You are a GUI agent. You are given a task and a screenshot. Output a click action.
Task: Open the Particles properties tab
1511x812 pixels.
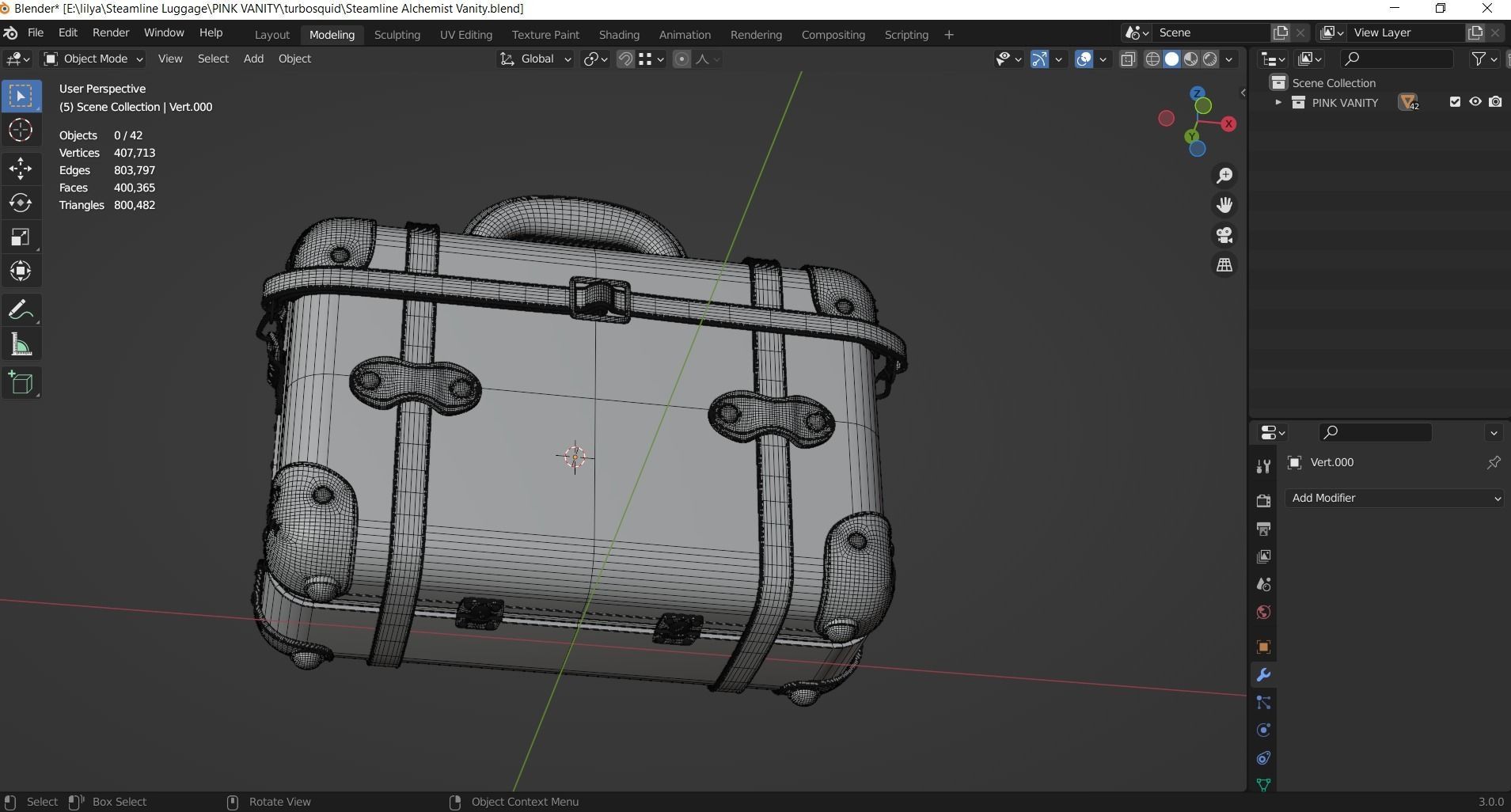coord(1263,703)
